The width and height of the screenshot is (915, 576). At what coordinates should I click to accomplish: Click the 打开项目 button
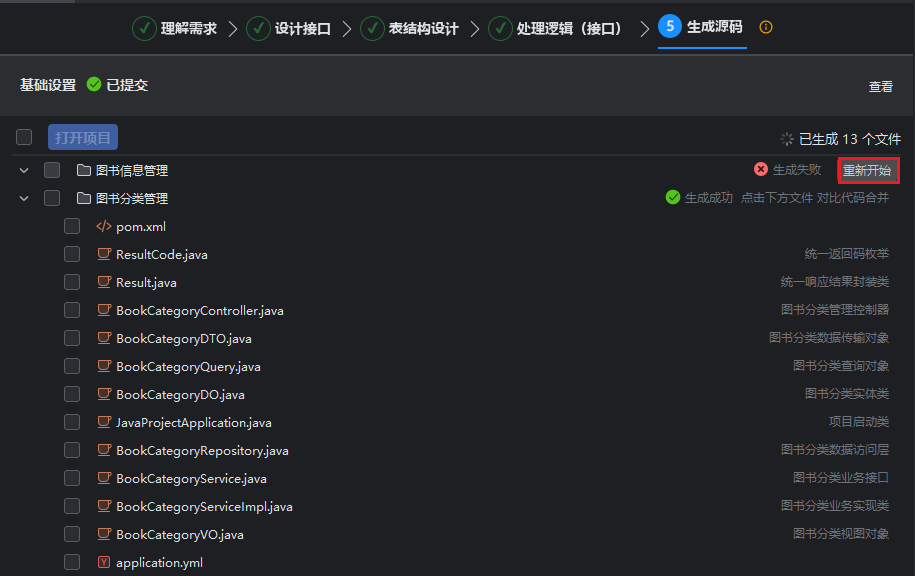click(83, 138)
